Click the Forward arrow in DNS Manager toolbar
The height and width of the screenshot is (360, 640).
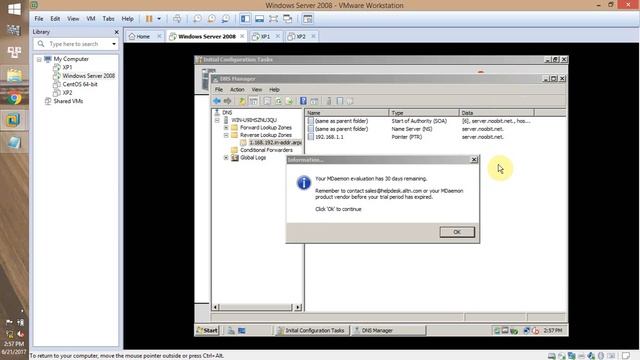pos(227,101)
